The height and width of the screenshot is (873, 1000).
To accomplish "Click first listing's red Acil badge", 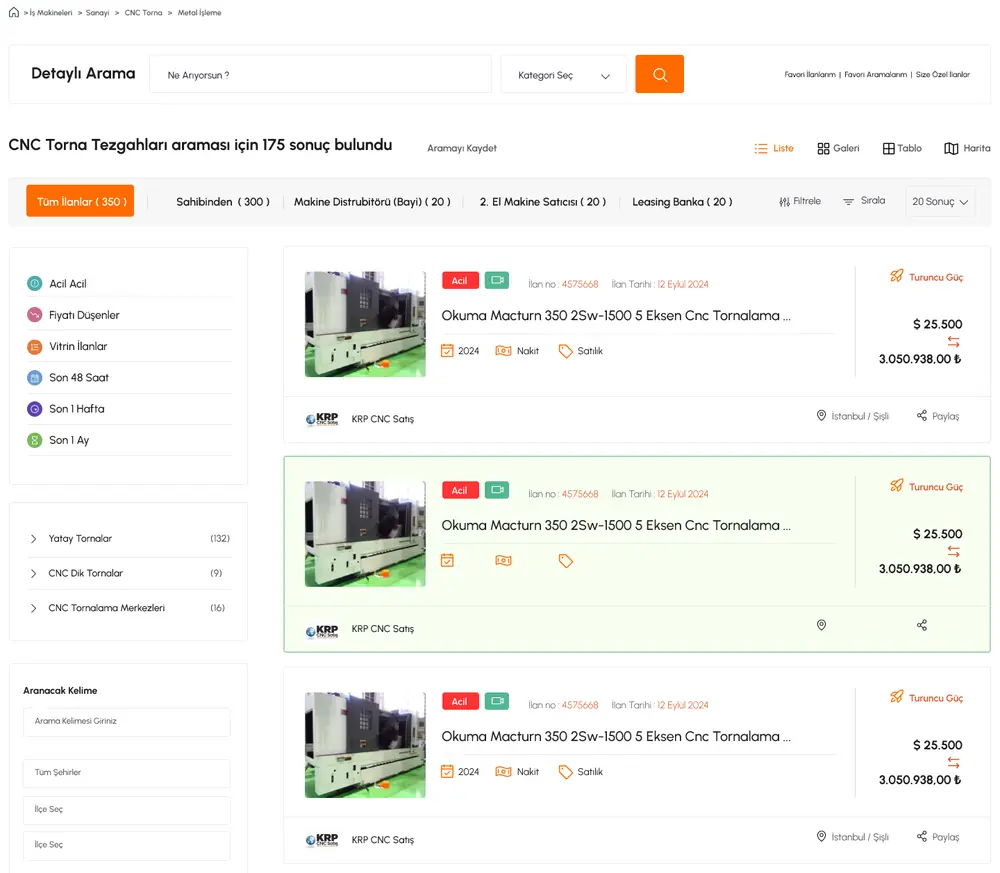I will [x=460, y=281].
